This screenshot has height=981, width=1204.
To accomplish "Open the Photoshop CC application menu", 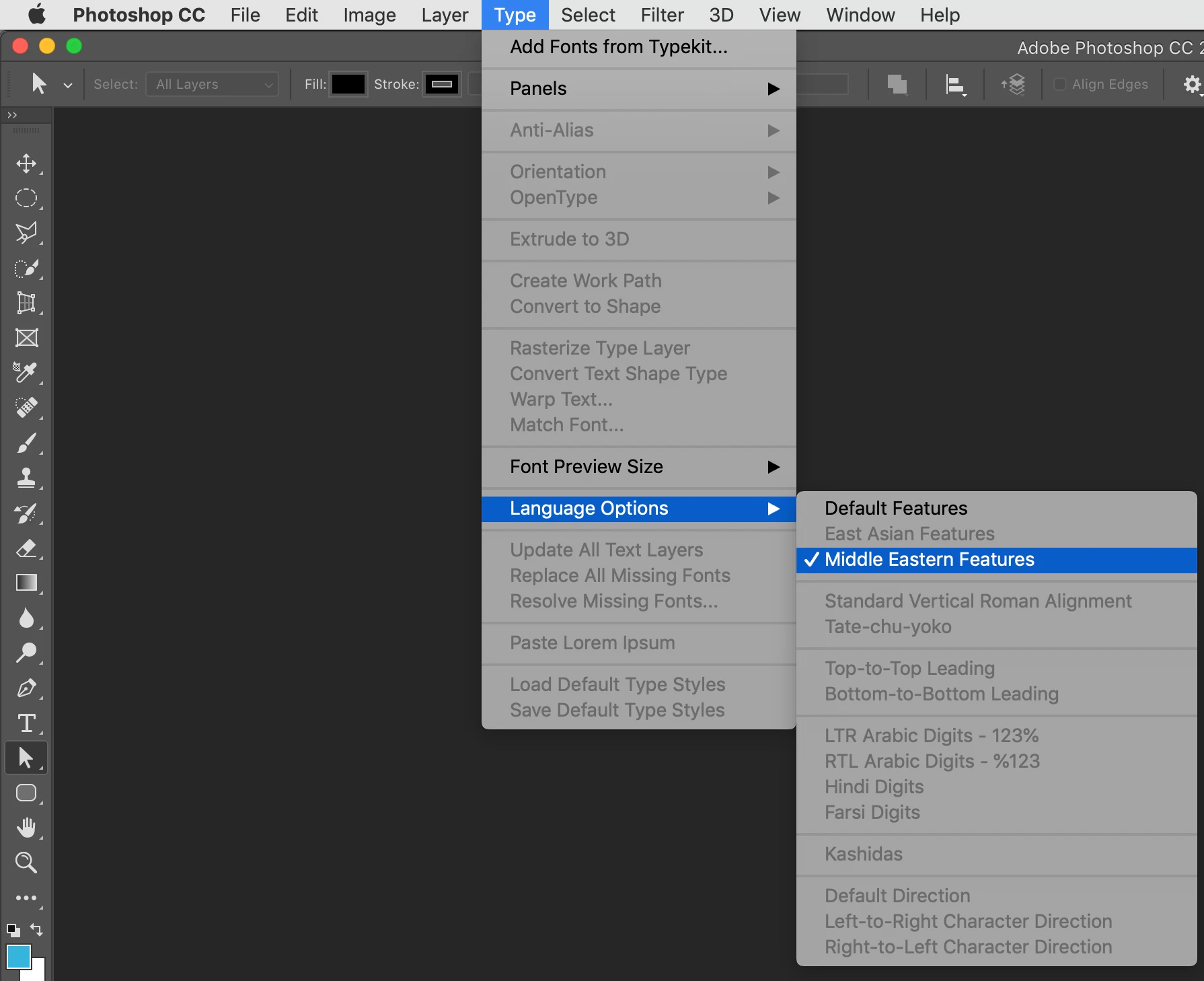I will 139,15.
